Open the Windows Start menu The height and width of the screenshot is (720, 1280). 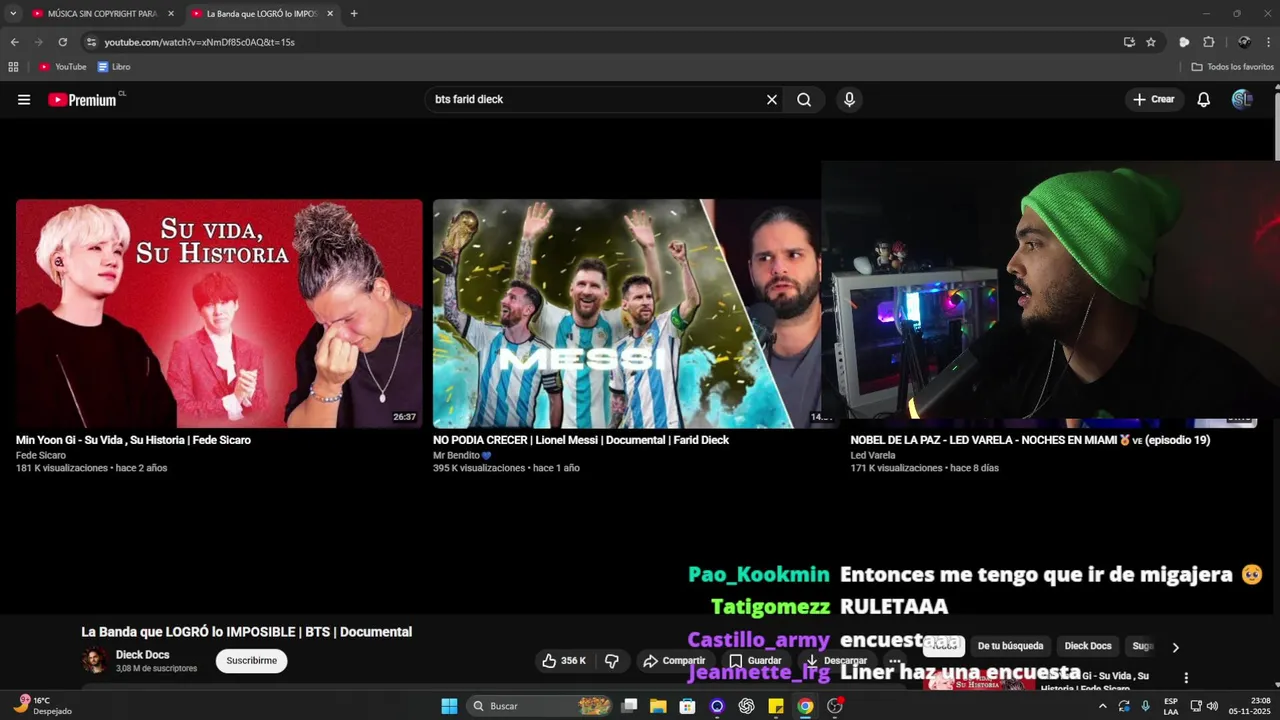(x=450, y=706)
